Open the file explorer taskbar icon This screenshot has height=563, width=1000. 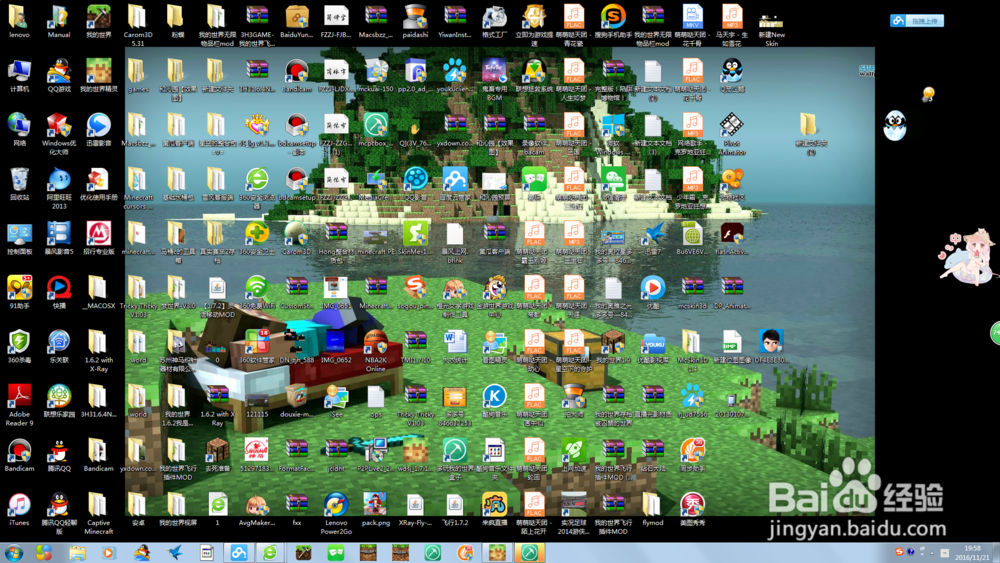pyautogui.click(x=77, y=553)
